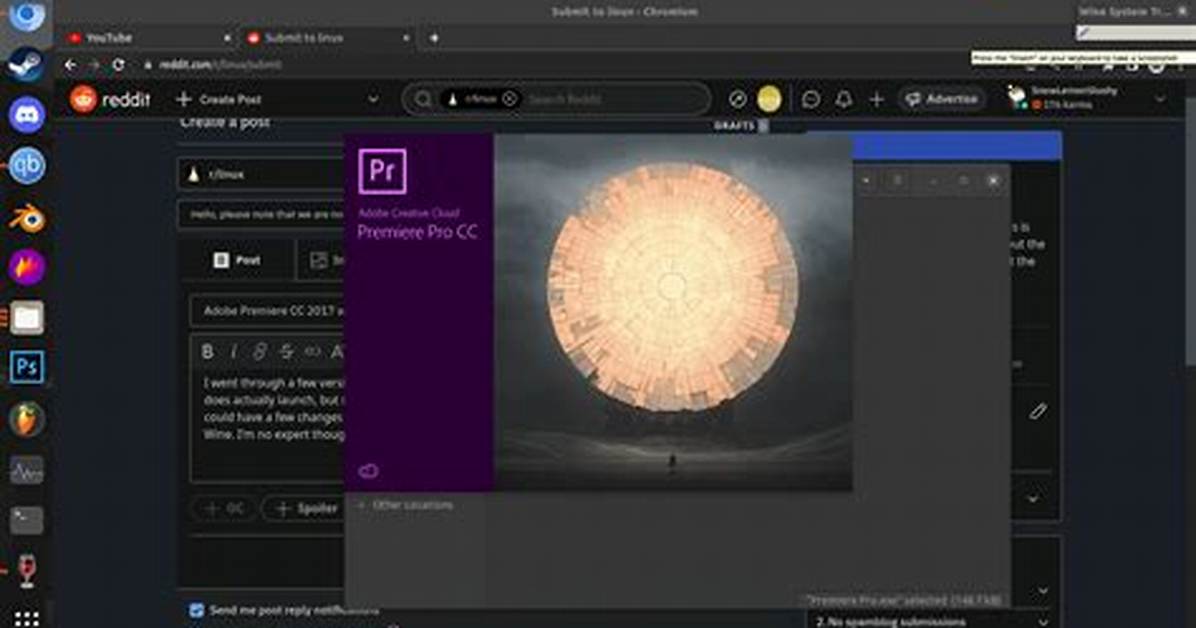
Task: Go back in the Chromium browser
Action: (x=70, y=65)
